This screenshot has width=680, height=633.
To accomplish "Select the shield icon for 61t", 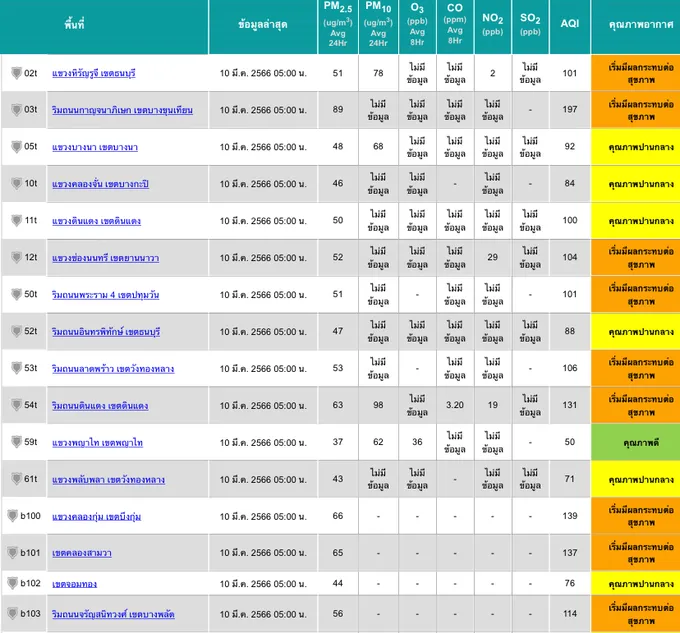I will (x=16, y=479).
